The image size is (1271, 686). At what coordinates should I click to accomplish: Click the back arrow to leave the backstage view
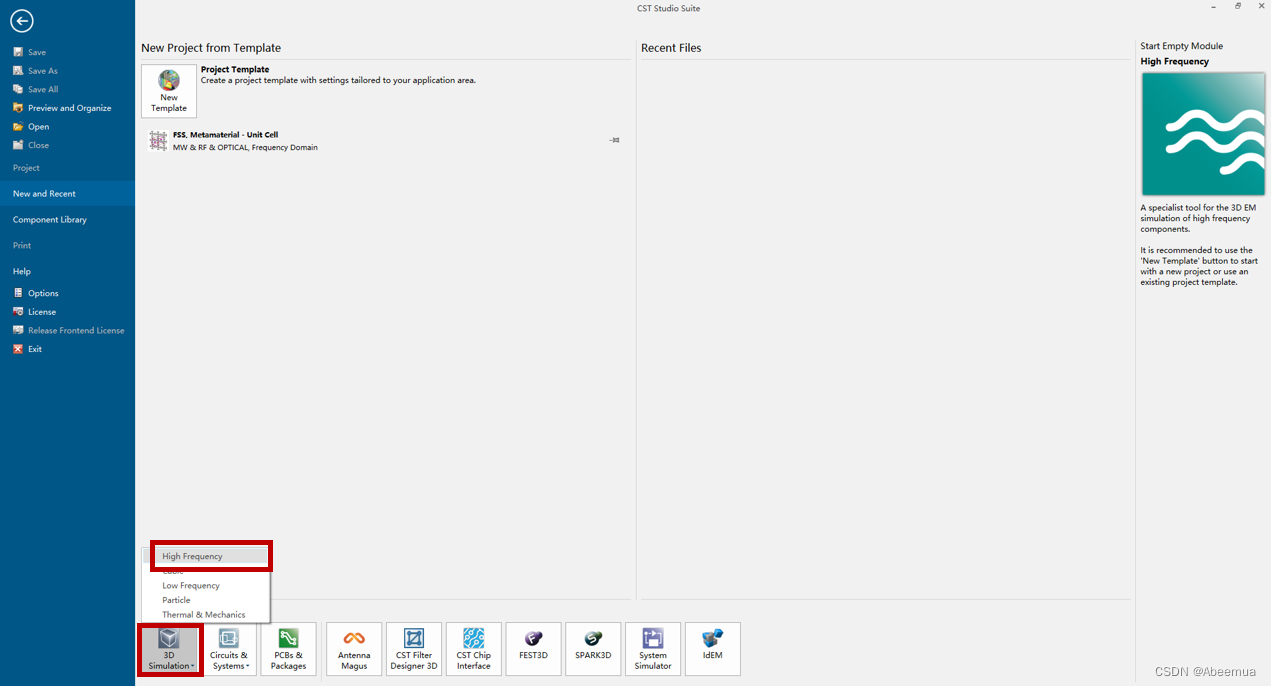pos(21,21)
